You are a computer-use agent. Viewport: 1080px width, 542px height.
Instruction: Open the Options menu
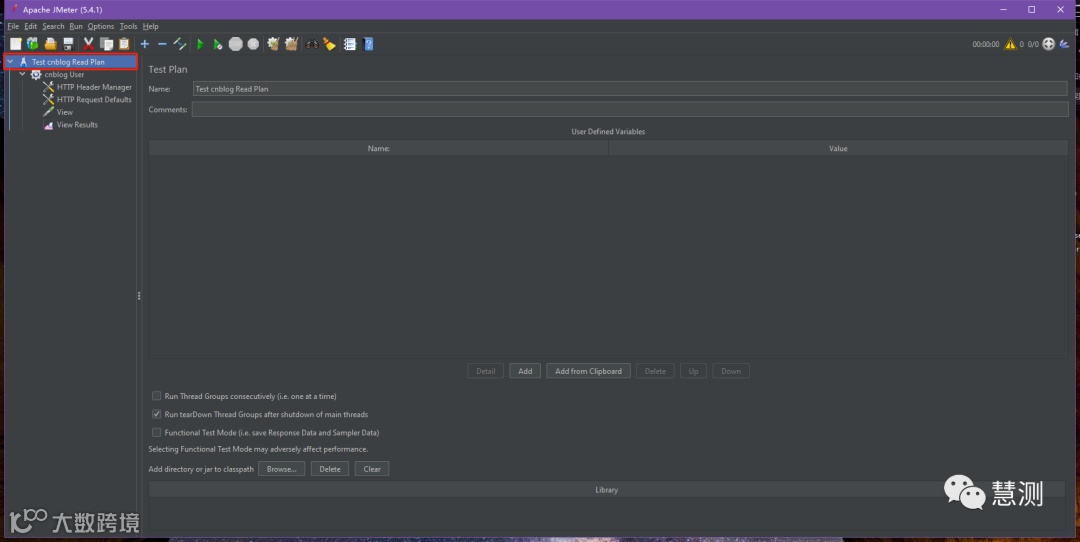click(x=101, y=26)
